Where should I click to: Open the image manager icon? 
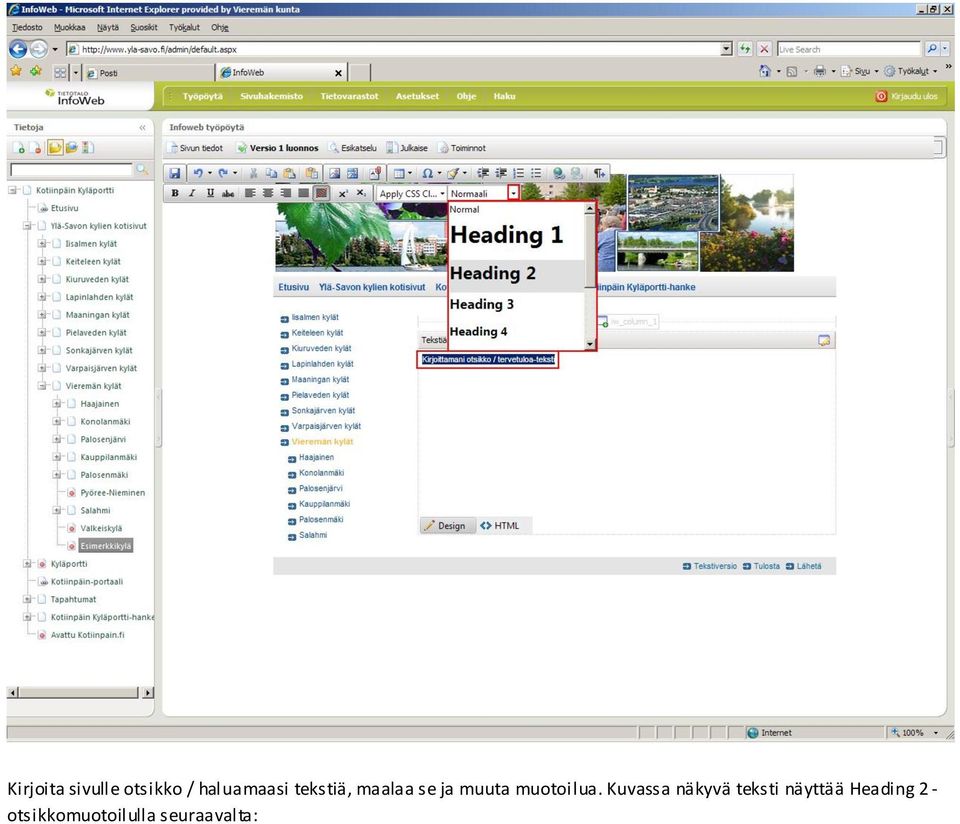click(334, 173)
